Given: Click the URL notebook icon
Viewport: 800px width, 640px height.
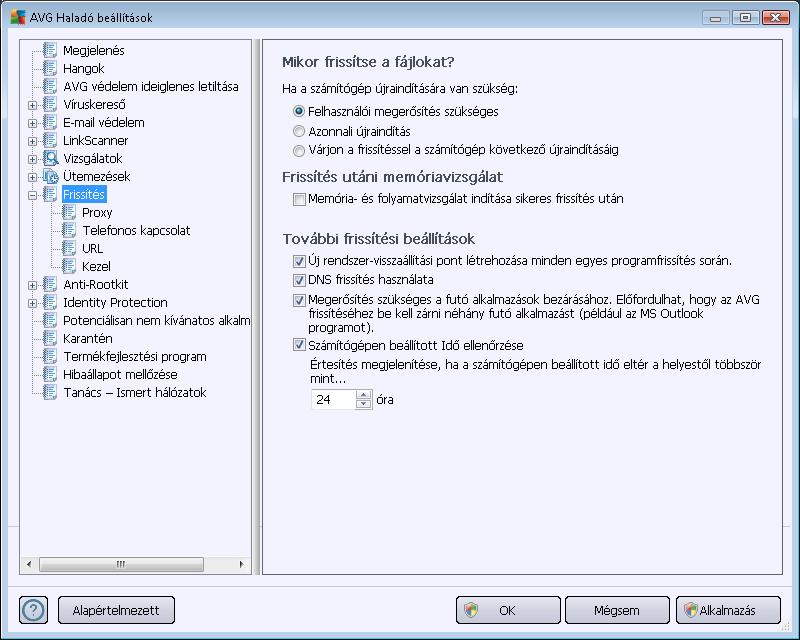Looking at the screenshot, I should (x=69, y=248).
